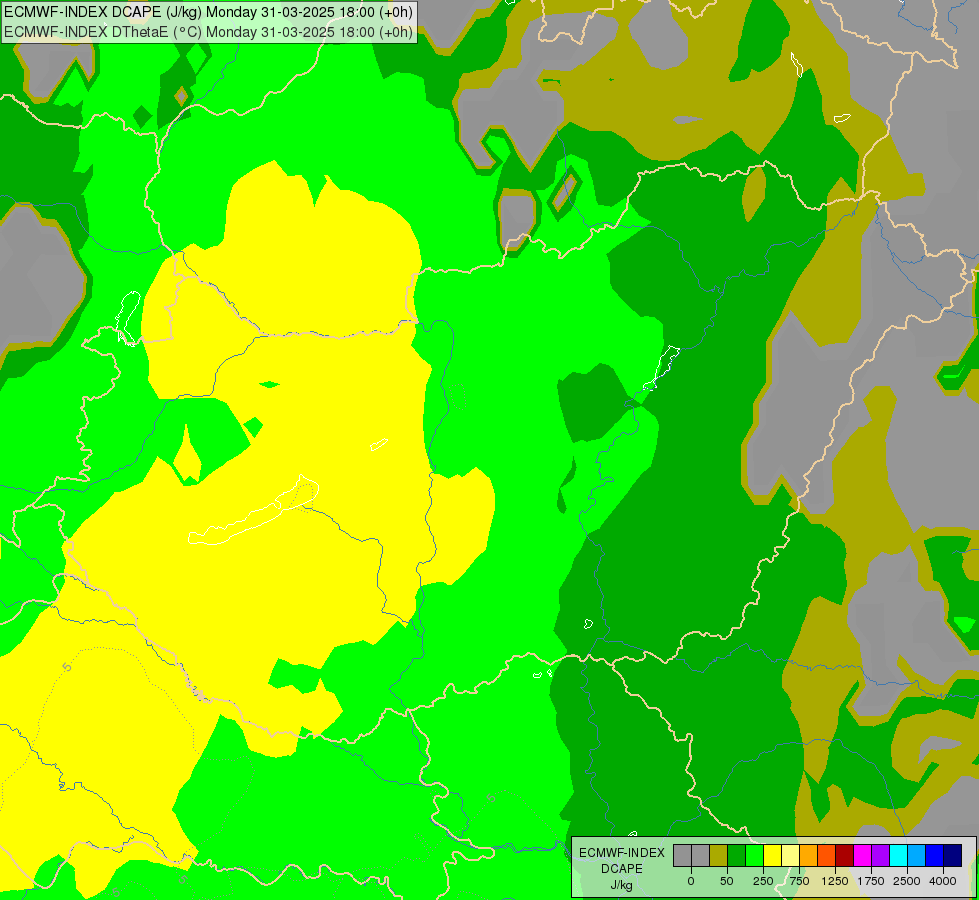
Task: Click the 4000 value on the legend scale
Action: 943,881
